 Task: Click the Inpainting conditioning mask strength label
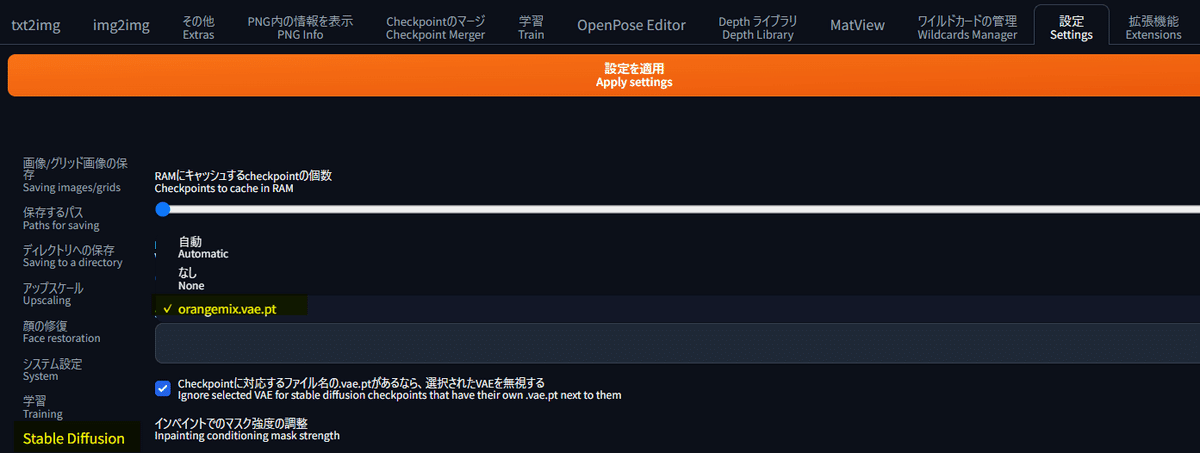(247, 429)
